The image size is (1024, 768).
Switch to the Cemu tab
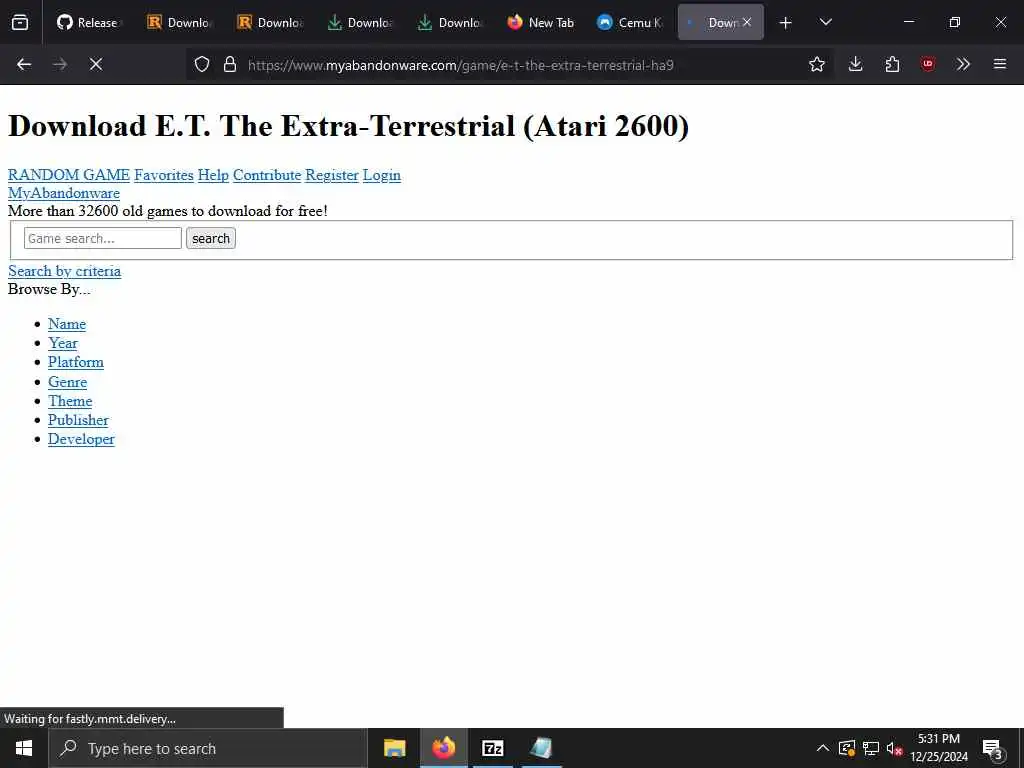631,22
